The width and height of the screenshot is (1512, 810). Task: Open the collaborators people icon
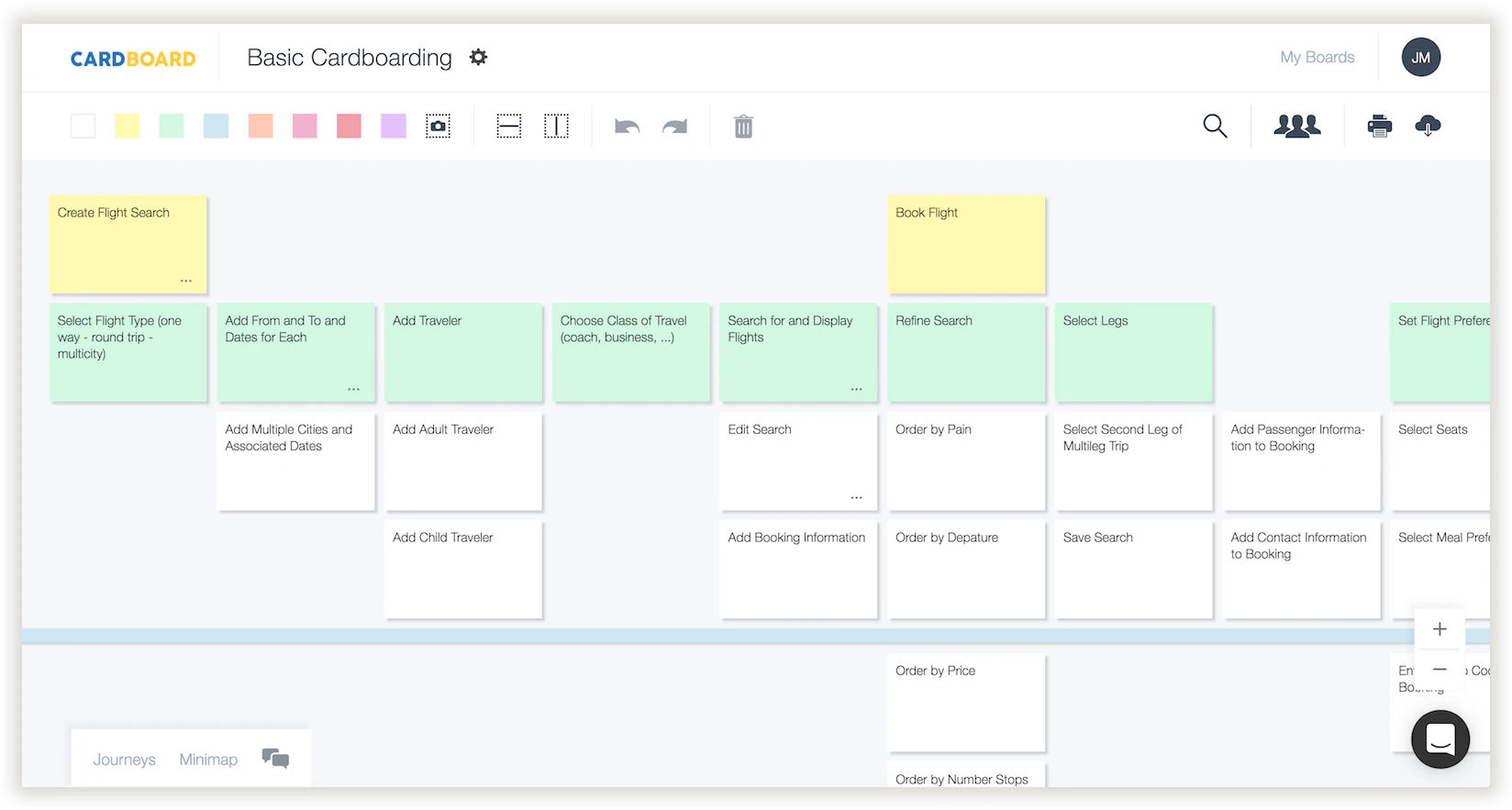pos(1297,126)
